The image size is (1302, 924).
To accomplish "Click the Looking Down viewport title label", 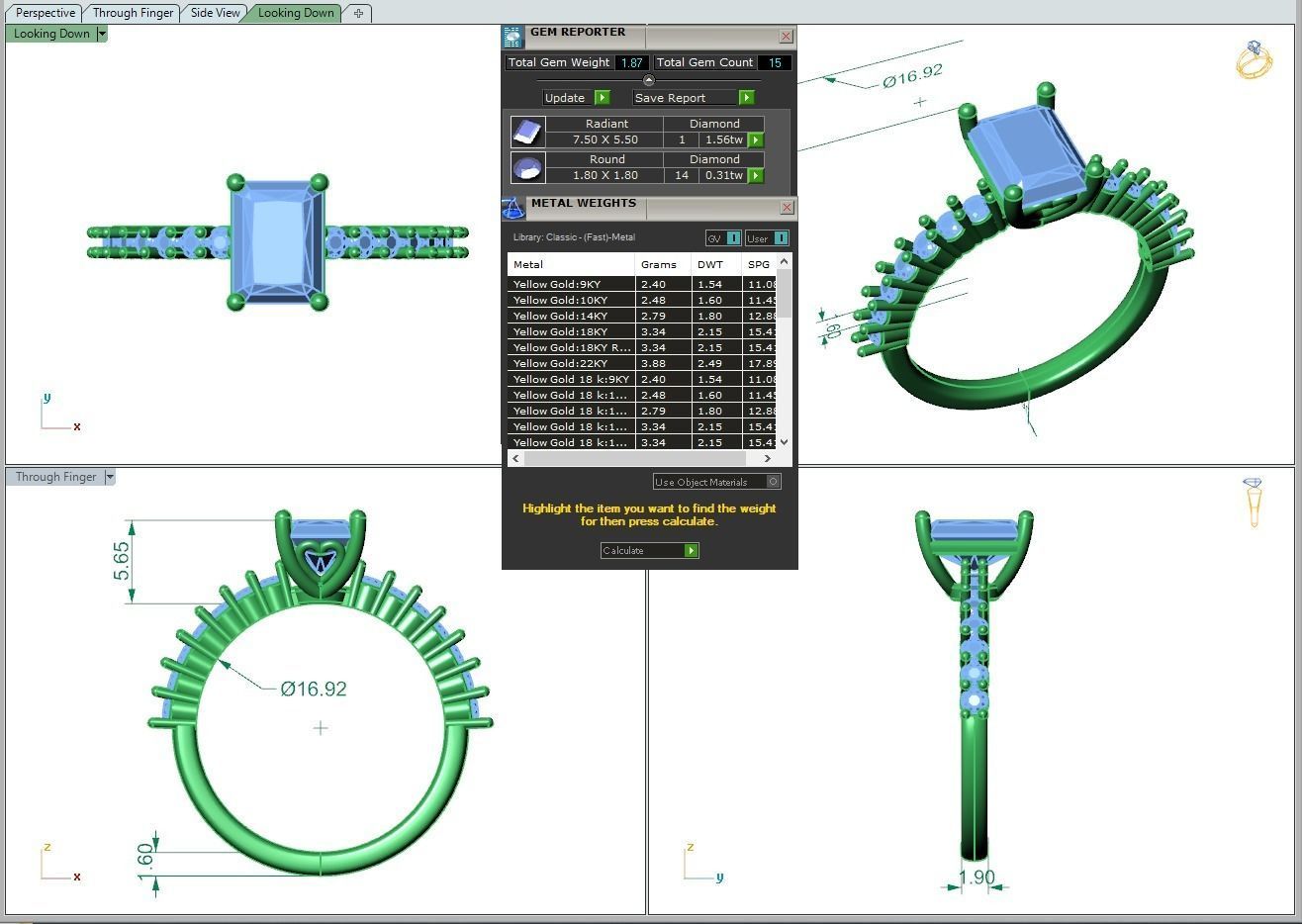I will tap(51, 34).
